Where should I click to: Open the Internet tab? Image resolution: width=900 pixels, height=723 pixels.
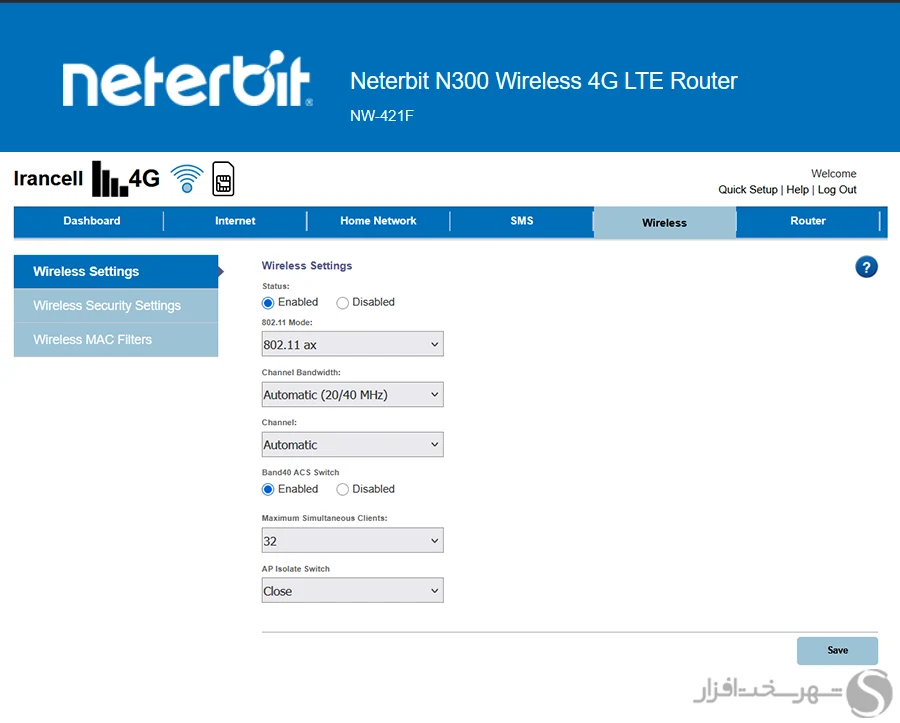pyautogui.click(x=235, y=221)
